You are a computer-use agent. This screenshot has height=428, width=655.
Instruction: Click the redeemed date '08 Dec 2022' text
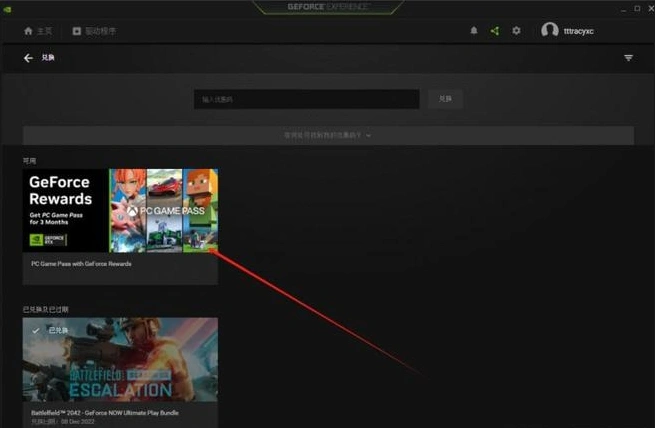(78, 422)
